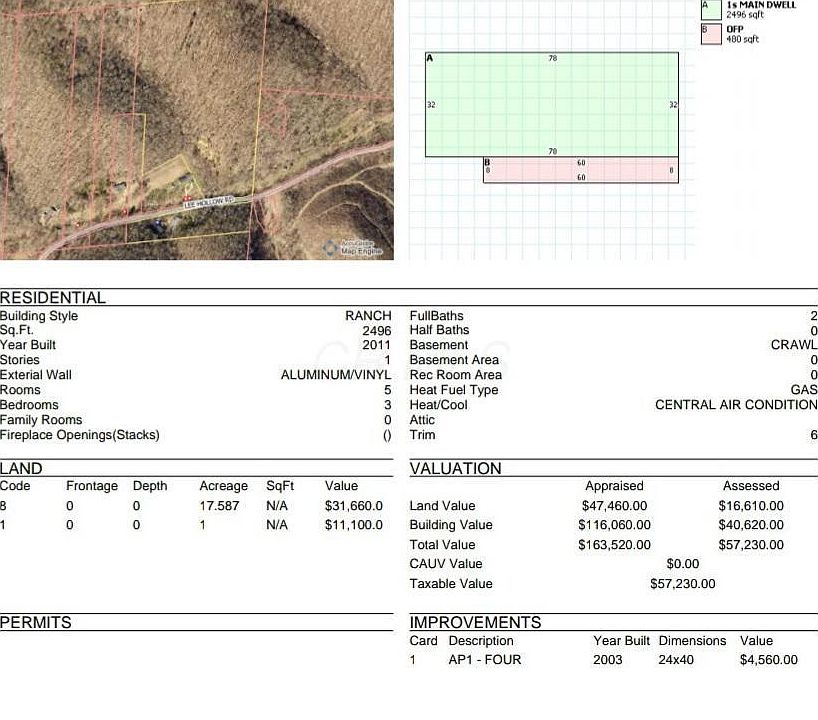Click the RESIDENTIAL section header
The height and width of the screenshot is (720, 818).
(x=53, y=298)
